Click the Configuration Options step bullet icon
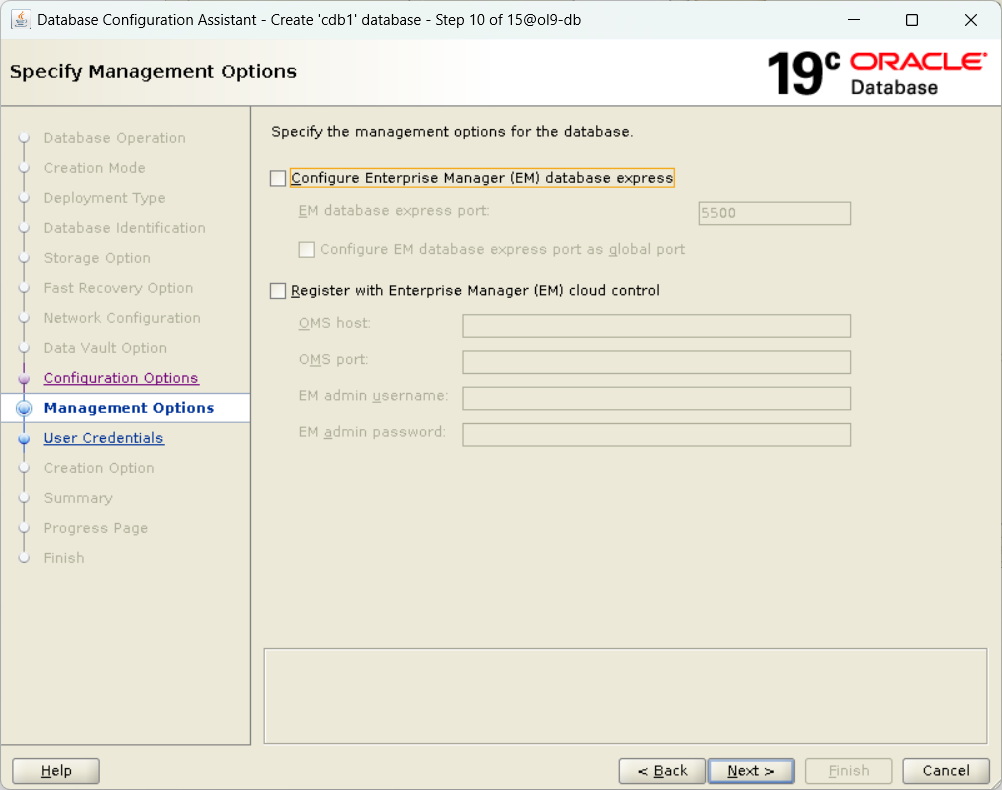1002x790 pixels. pos(24,378)
